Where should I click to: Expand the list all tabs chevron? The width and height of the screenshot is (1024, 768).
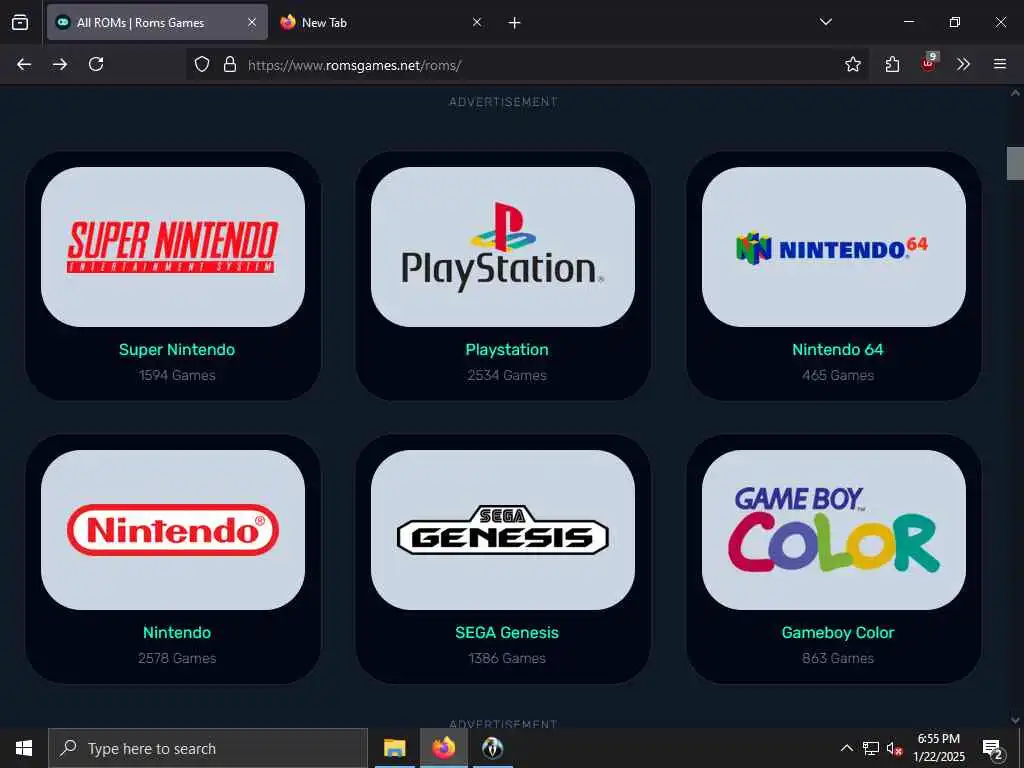click(825, 22)
